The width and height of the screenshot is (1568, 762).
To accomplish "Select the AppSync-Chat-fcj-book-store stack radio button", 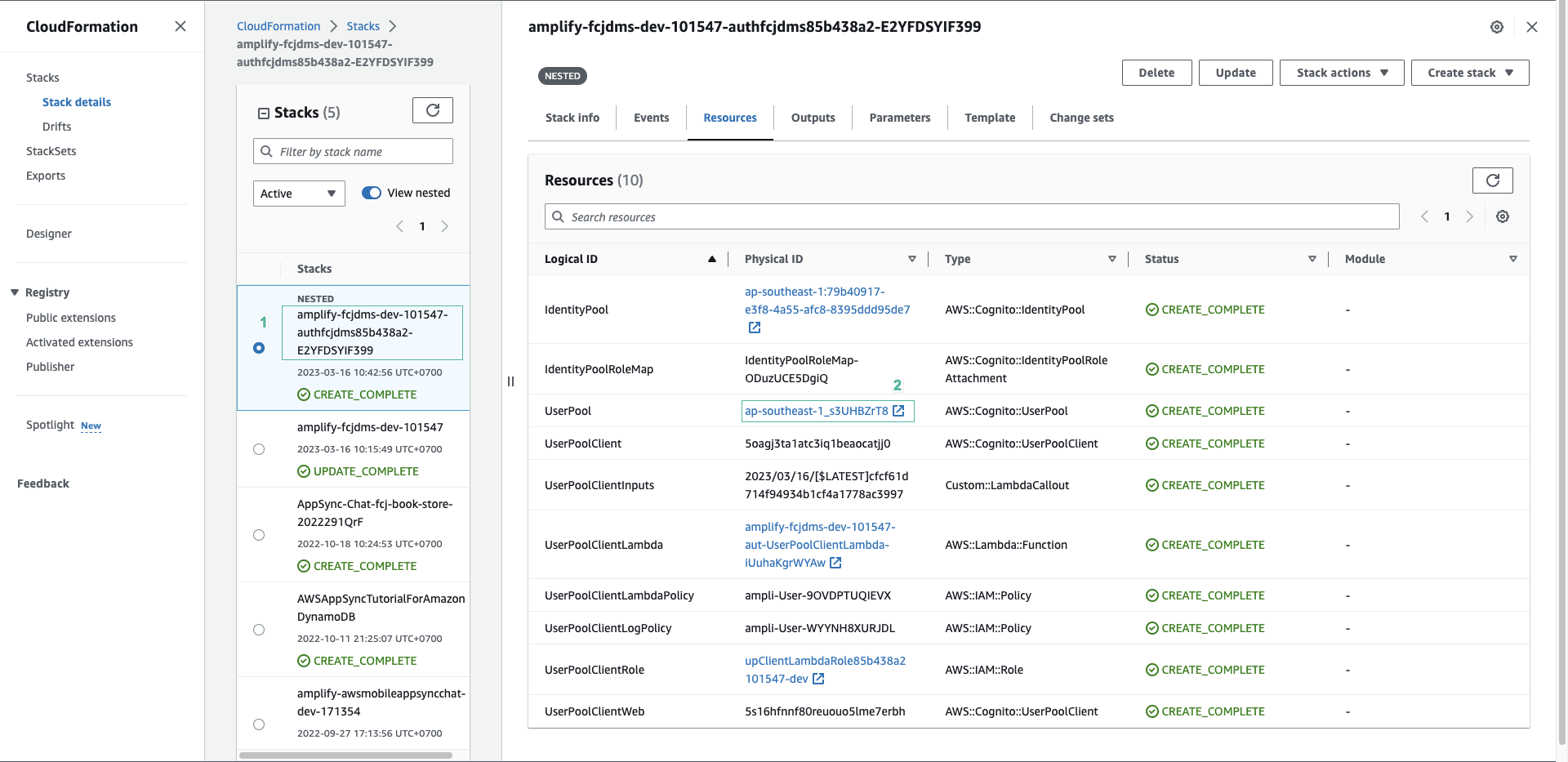I will coord(259,535).
